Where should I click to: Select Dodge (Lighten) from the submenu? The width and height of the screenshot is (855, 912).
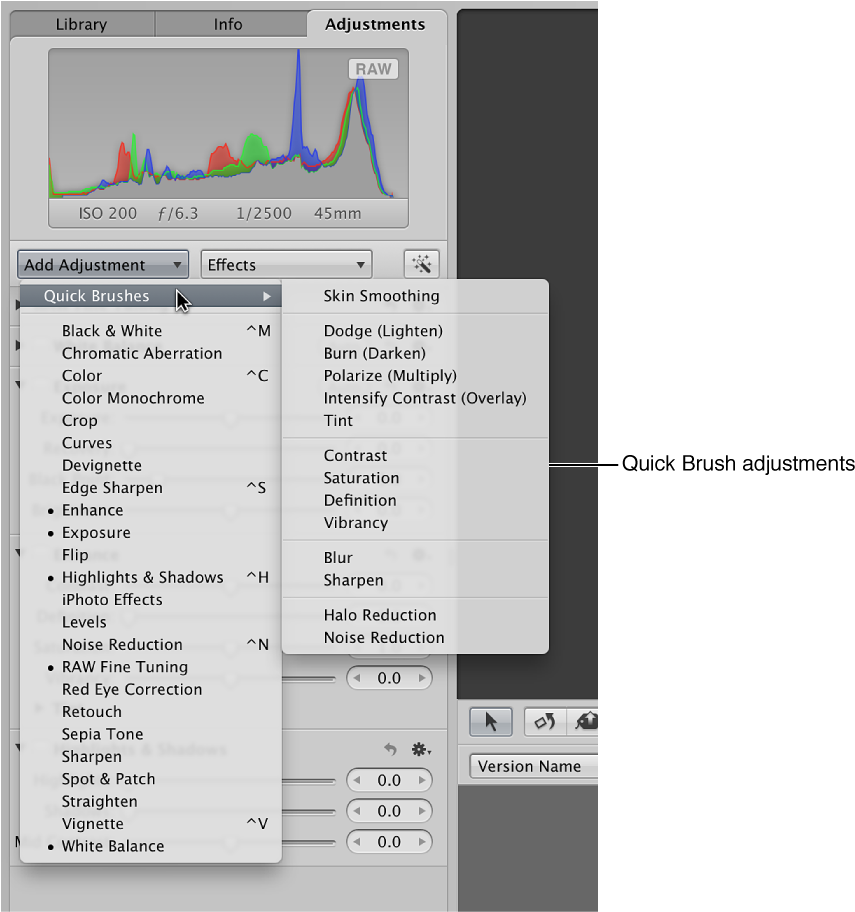coord(383,331)
